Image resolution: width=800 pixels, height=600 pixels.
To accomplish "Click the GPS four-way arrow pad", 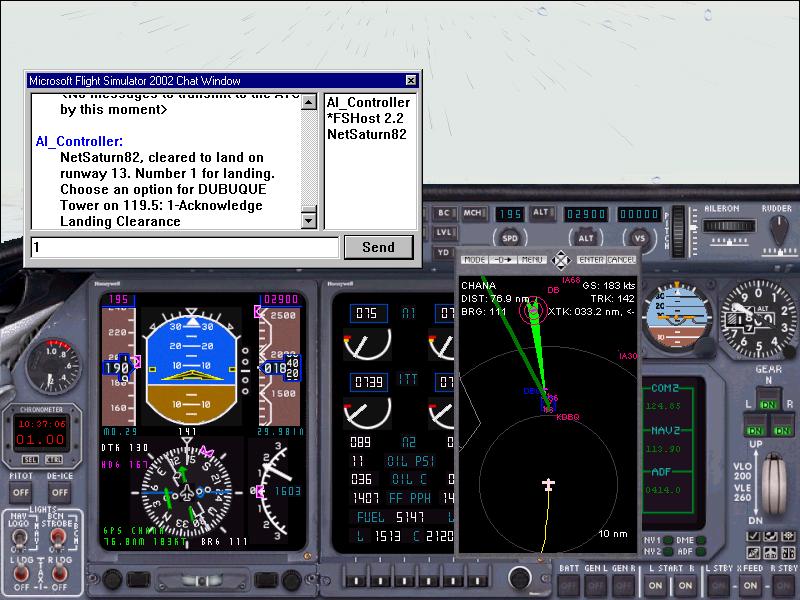I will pyautogui.click(x=560, y=259).
